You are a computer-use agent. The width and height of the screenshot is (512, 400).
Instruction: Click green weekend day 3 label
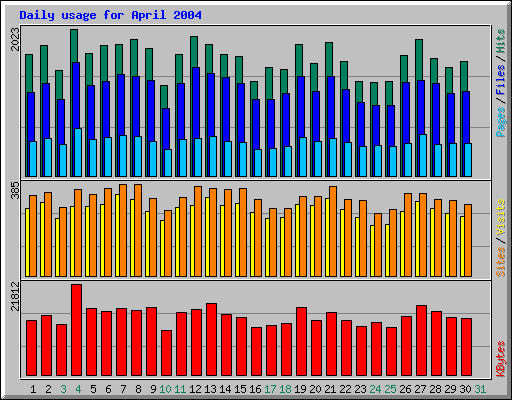63,389
